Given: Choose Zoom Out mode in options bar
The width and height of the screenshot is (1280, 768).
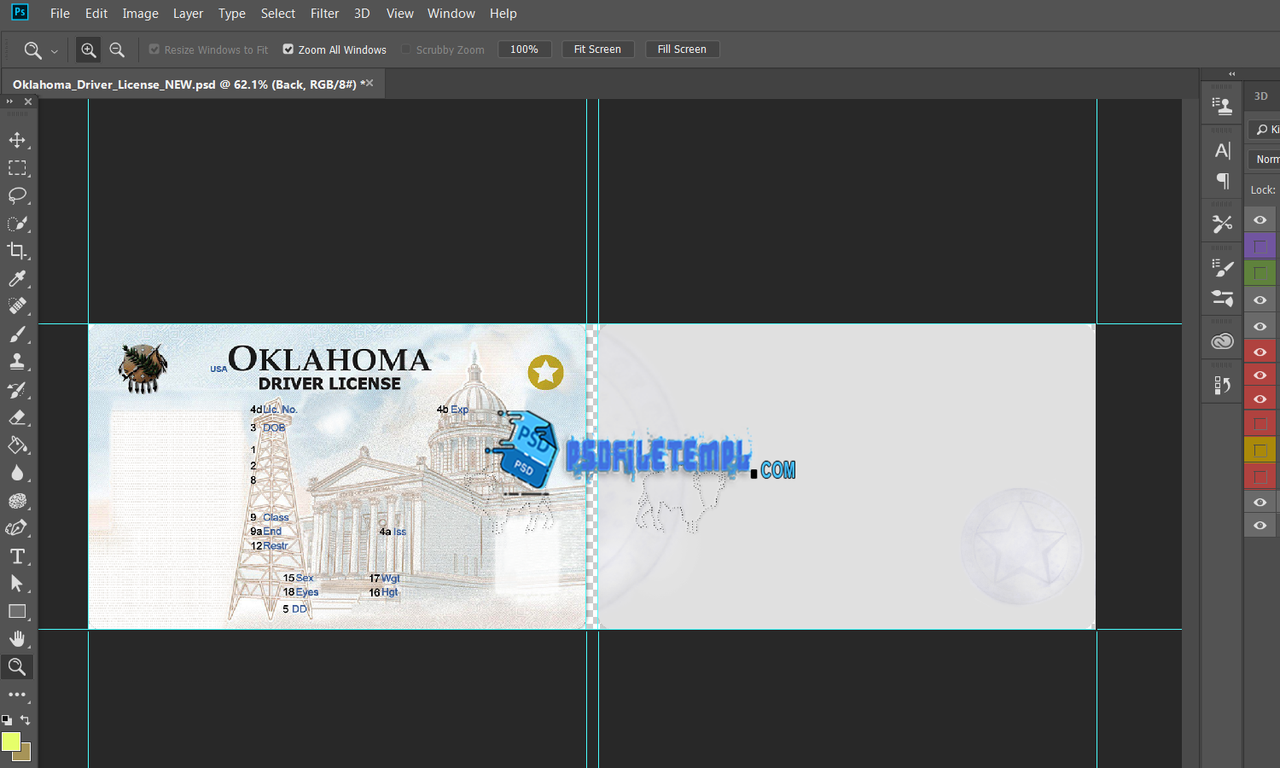Looking at the screenshot, I should 117,49.
